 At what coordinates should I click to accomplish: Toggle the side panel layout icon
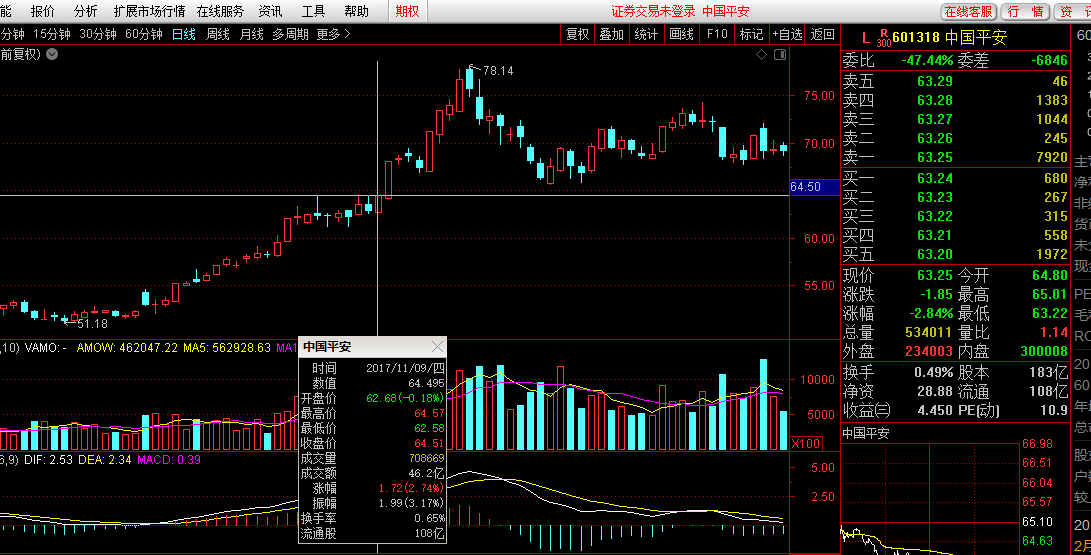coord(780,54)
